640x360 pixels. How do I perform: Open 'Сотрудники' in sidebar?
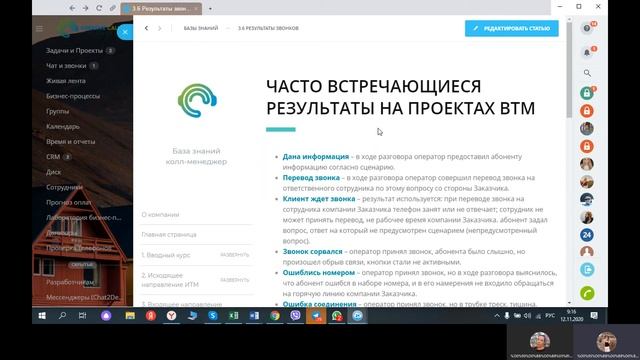64,187
